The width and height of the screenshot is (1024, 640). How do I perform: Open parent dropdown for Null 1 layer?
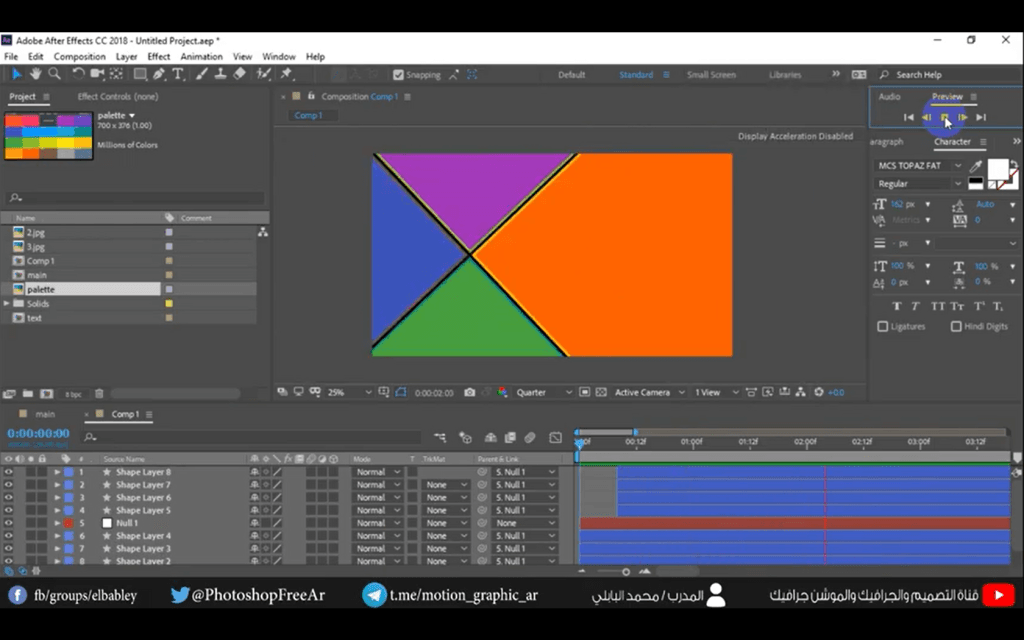point(526,523)
